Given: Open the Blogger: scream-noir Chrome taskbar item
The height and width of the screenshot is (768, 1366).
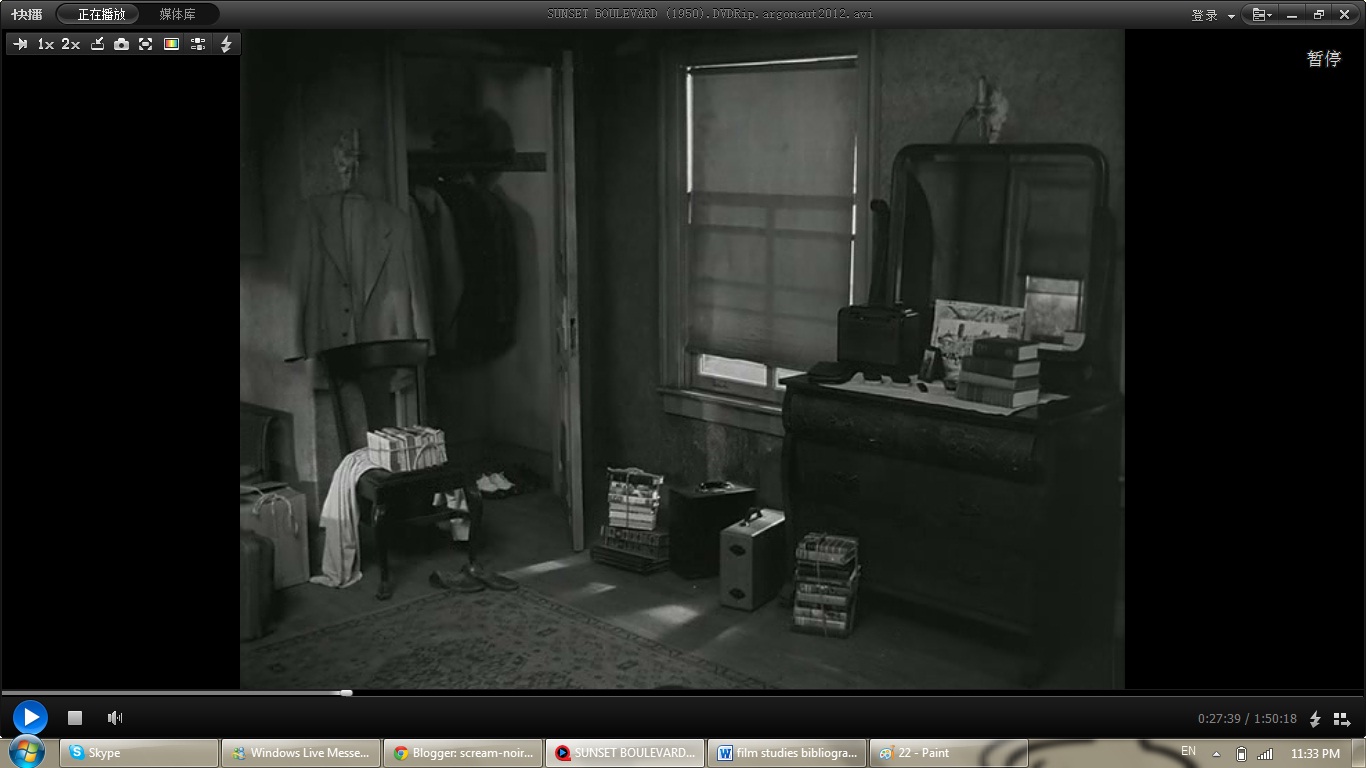Looking at the screenshot, I should (x=463, y=753).
